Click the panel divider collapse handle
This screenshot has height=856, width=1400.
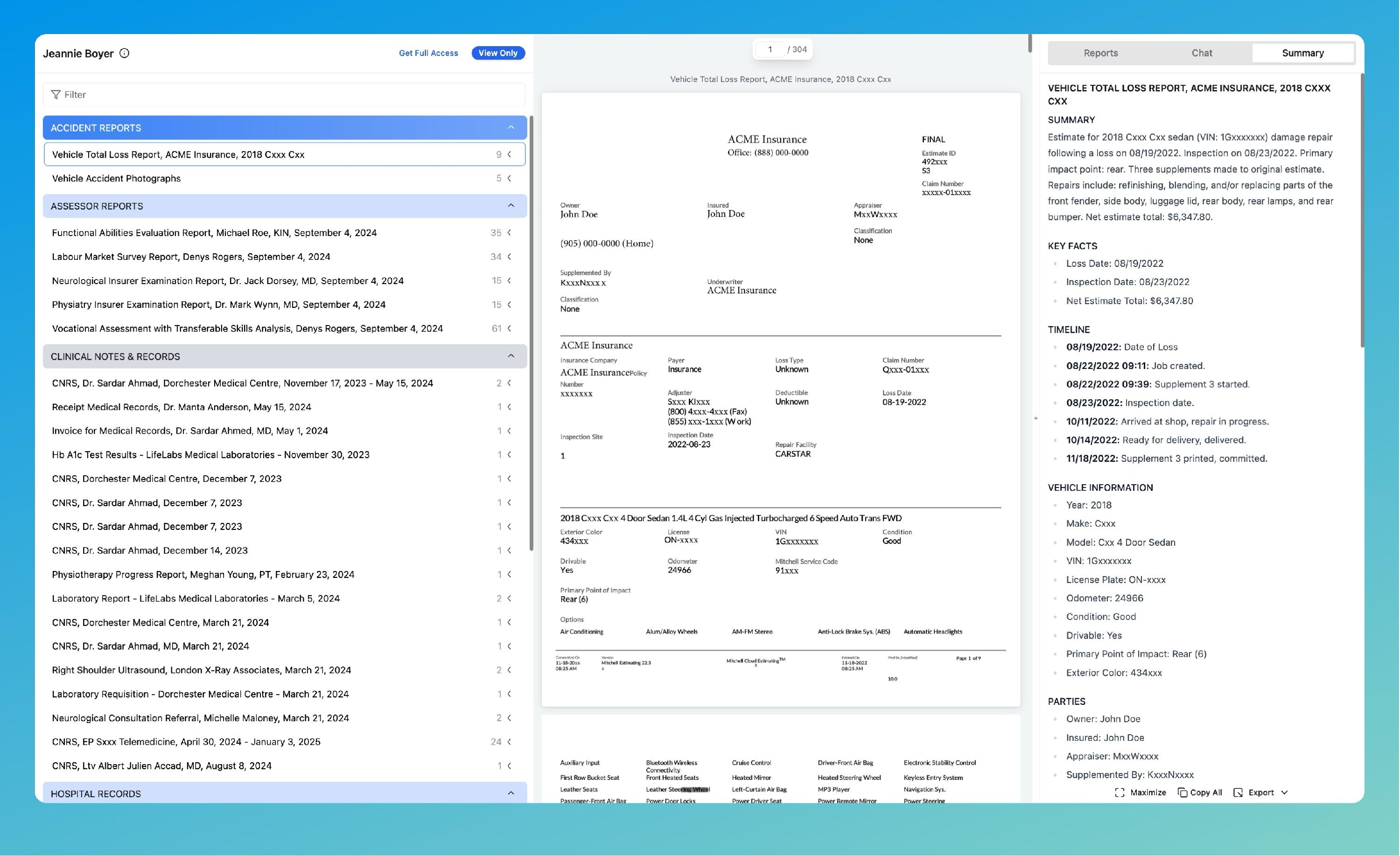[1035, 418]
